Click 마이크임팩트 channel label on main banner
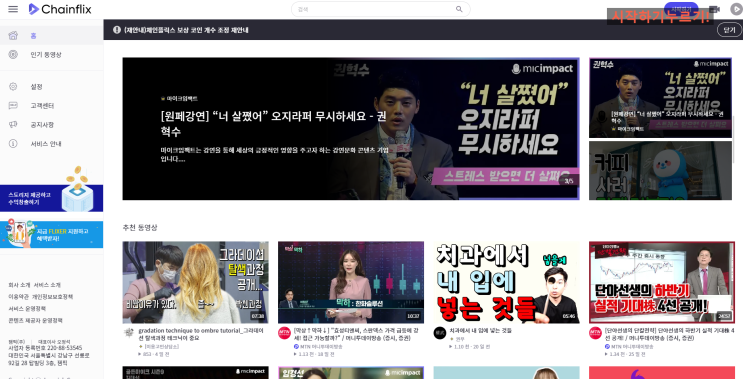The width and height of the screenshot is (743, 379). point(182,99)
